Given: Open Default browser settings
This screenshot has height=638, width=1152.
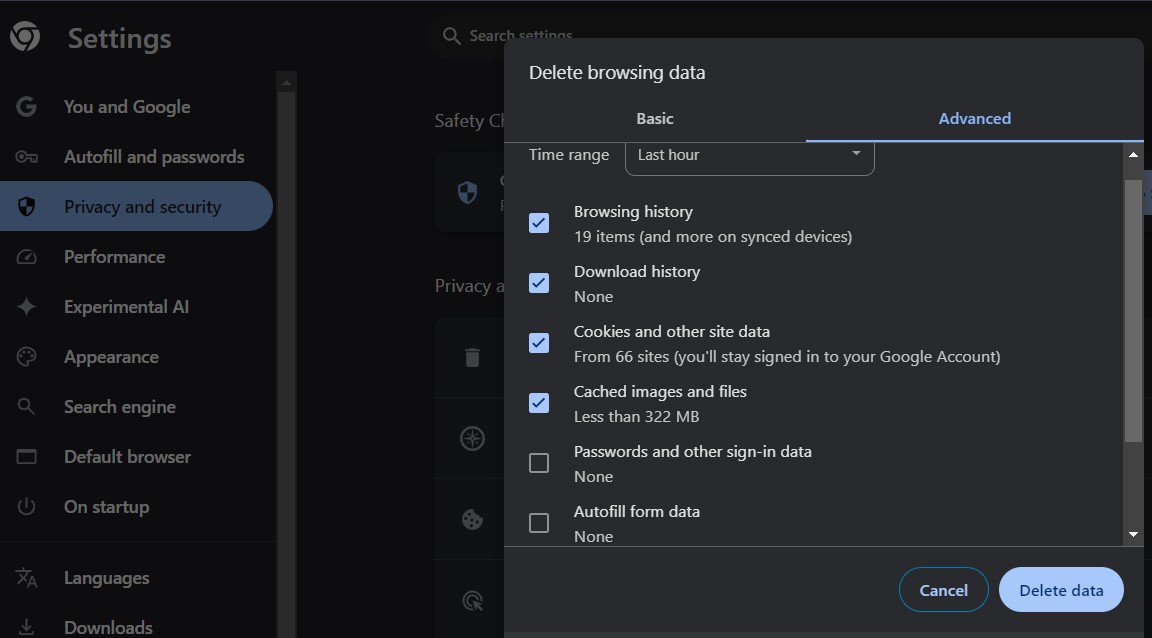Looking at the screenshot, I should tap(137, 456).
